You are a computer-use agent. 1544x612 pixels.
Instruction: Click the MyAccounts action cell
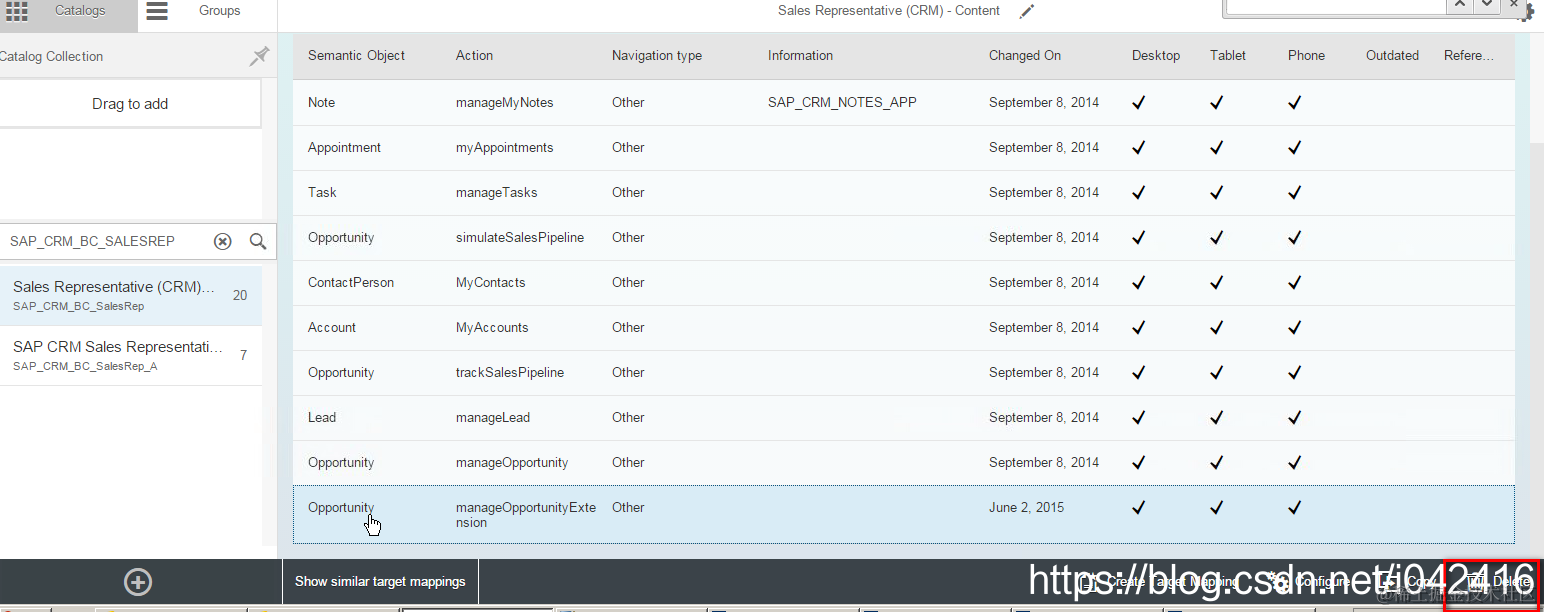click(x=492, y=327)
